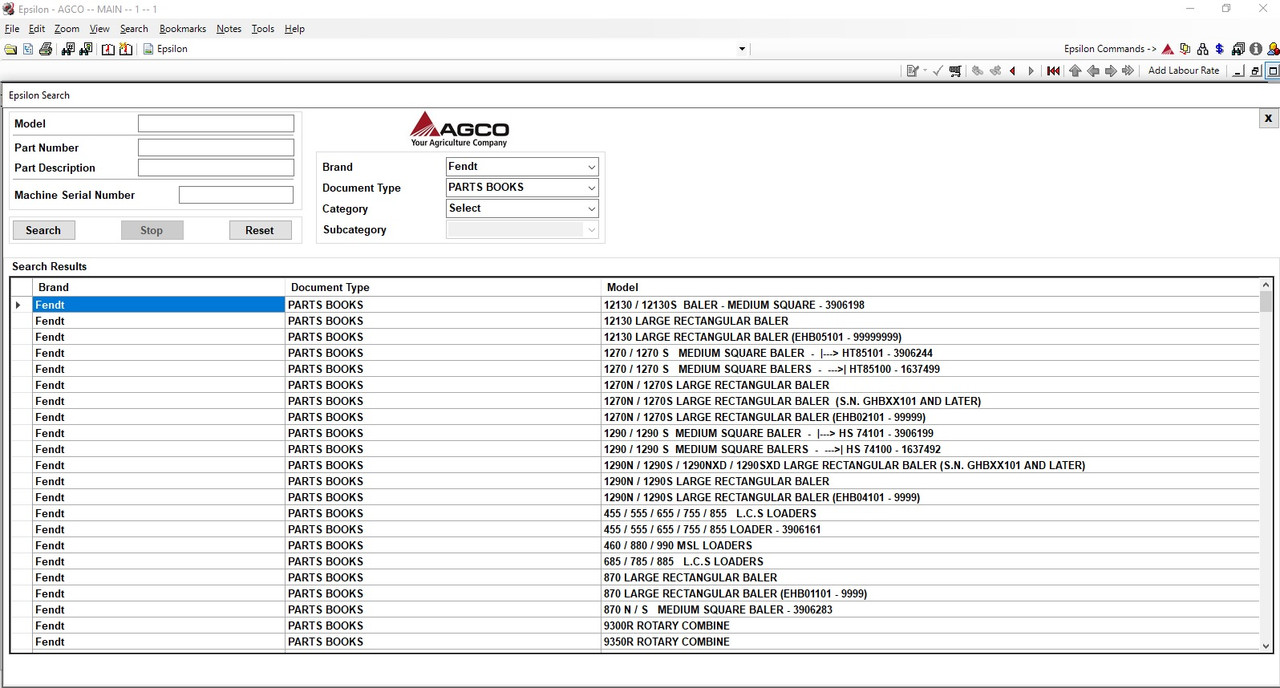Click the Model input field

[x=216, y=124]
